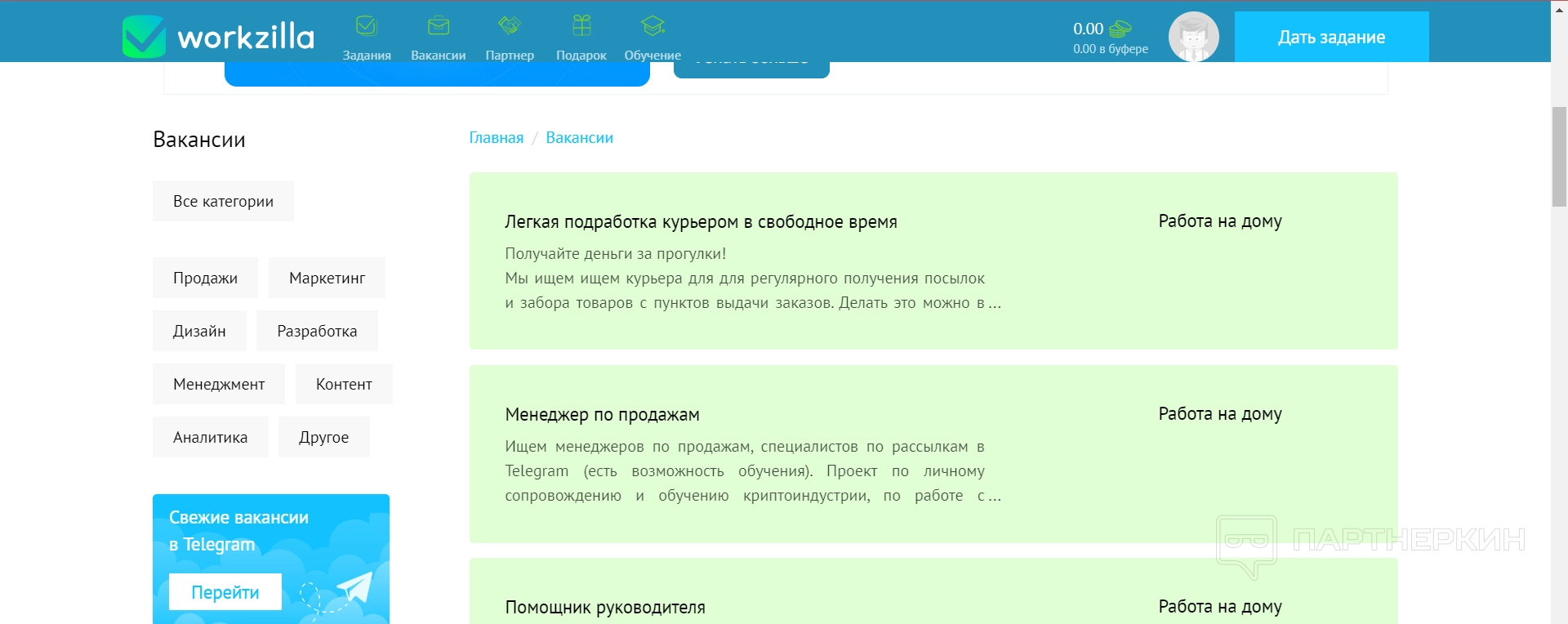
Task: Click the Свежие вакансии в Telegram heading
Action: 238,531
